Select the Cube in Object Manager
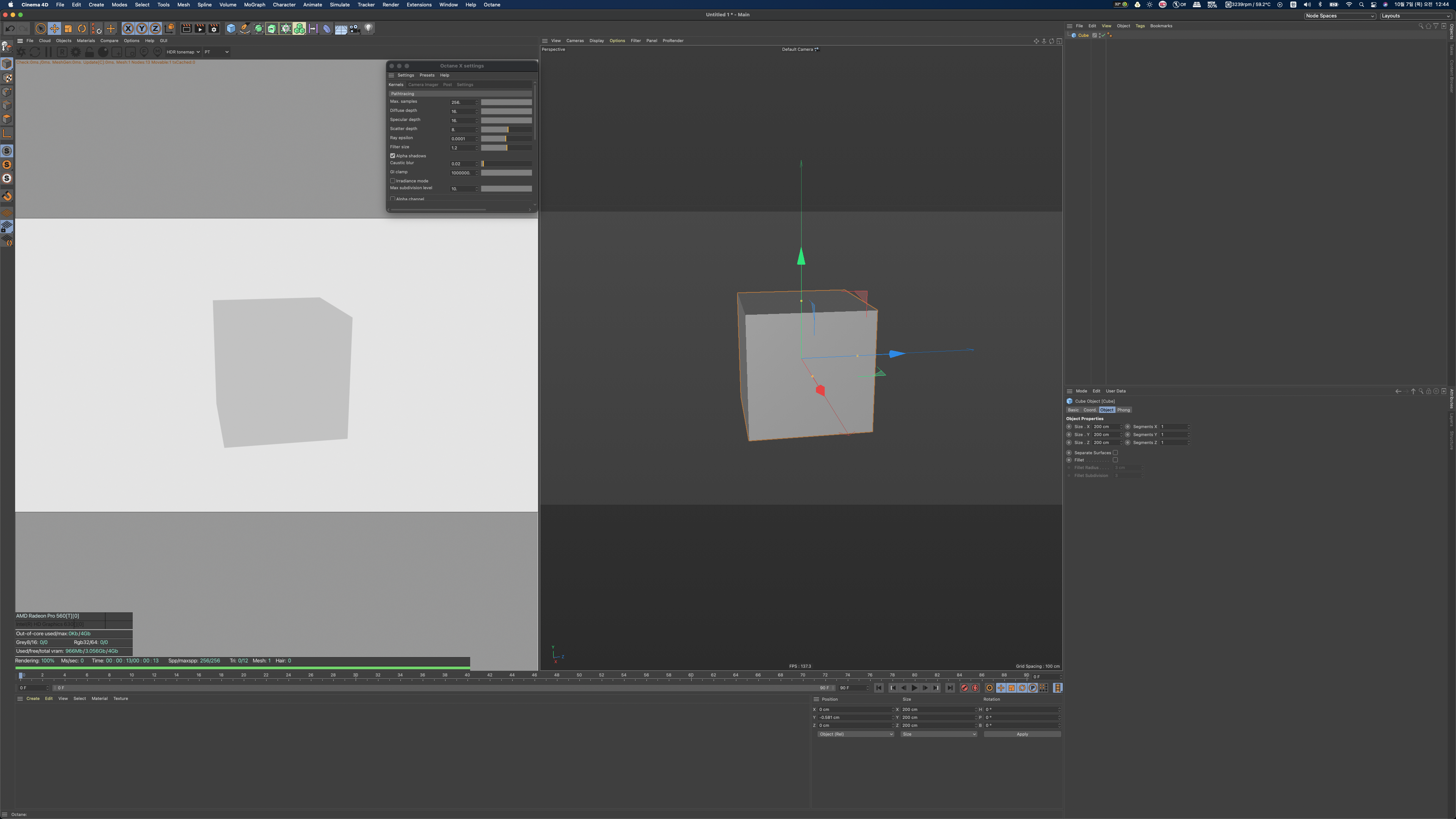 1083,35
